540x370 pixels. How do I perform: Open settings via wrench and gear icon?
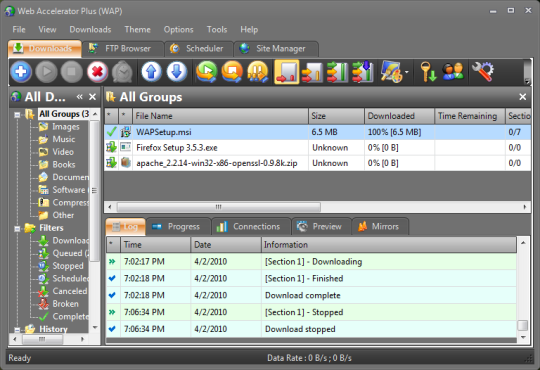pos(483,72)
